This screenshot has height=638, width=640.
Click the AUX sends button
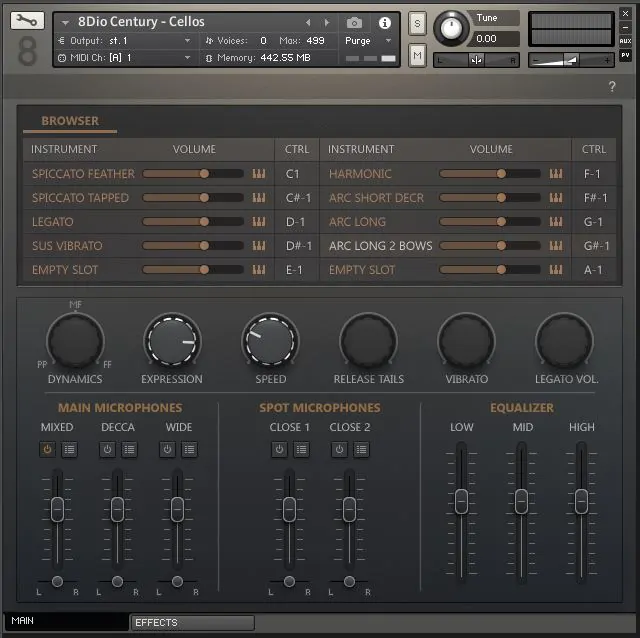pyautogui.click(x=625, y=41)
